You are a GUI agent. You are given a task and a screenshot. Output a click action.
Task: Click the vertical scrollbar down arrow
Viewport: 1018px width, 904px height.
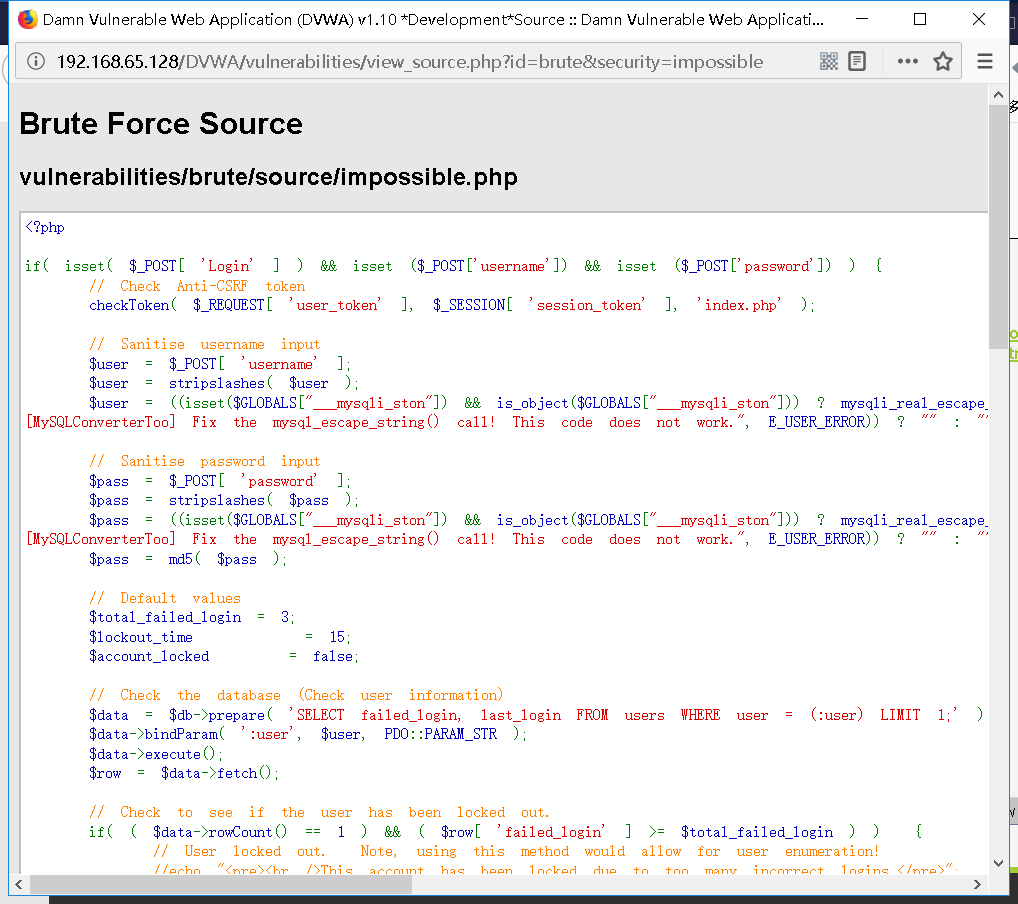(x=998, y=863)
